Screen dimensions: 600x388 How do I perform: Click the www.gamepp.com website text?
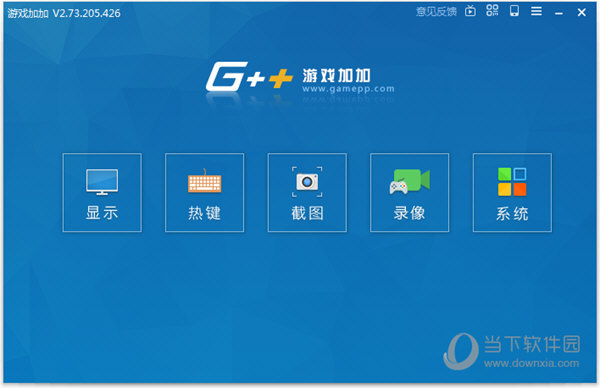(x=348, y=89)
